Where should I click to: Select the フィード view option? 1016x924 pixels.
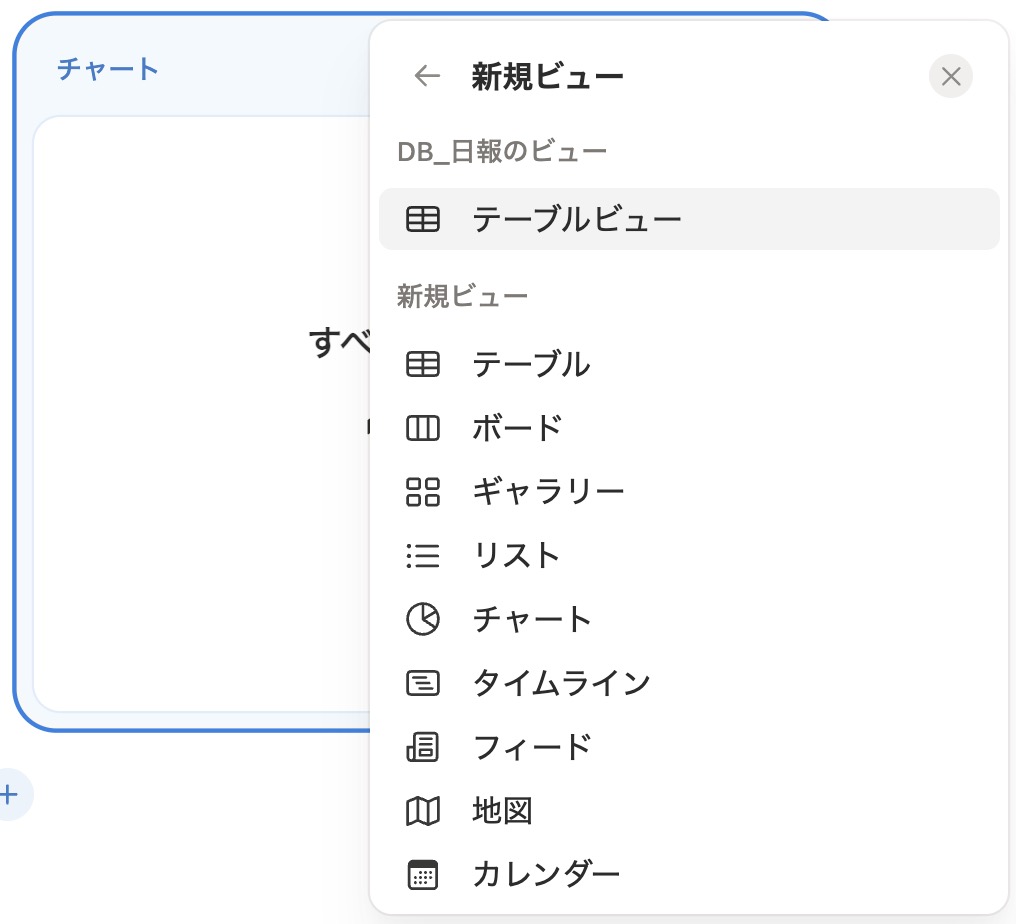click(x=532, y=747)
